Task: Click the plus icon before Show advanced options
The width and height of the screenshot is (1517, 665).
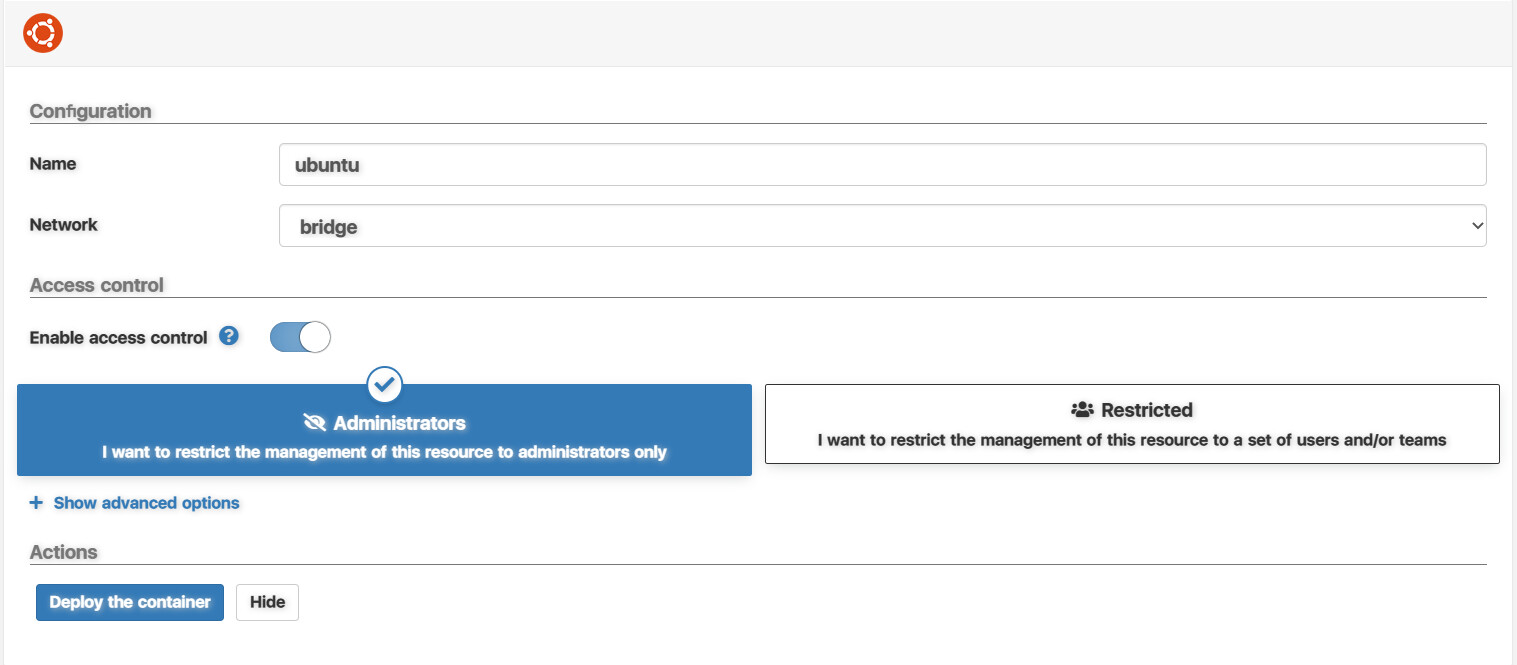Action: pos(36,503)
